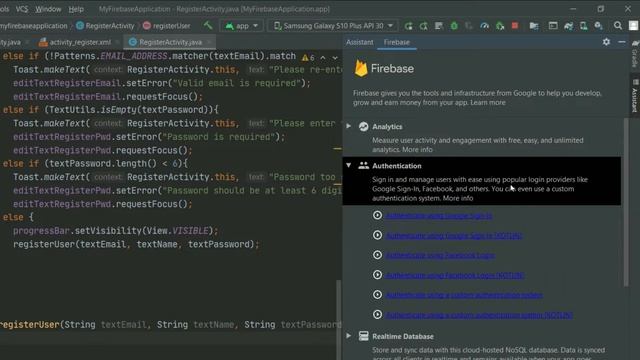Open Authenticate using custom authentication system link
This screenshot has width=640, height=360.
(x=464, y=295)
